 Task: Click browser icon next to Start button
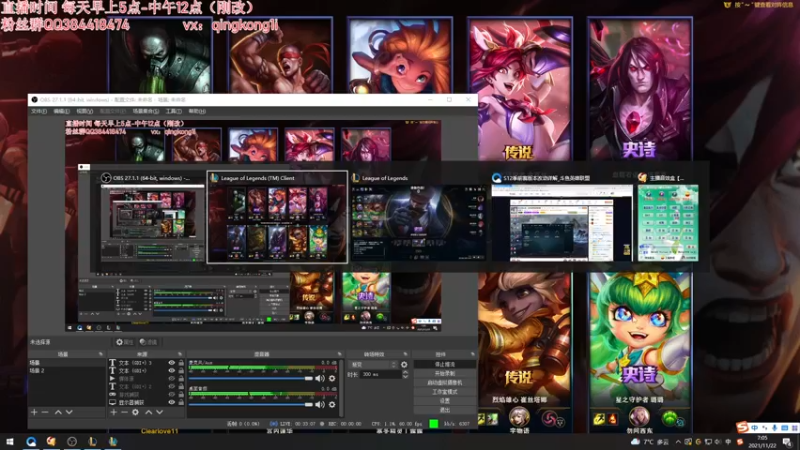(x=31, y=442)
